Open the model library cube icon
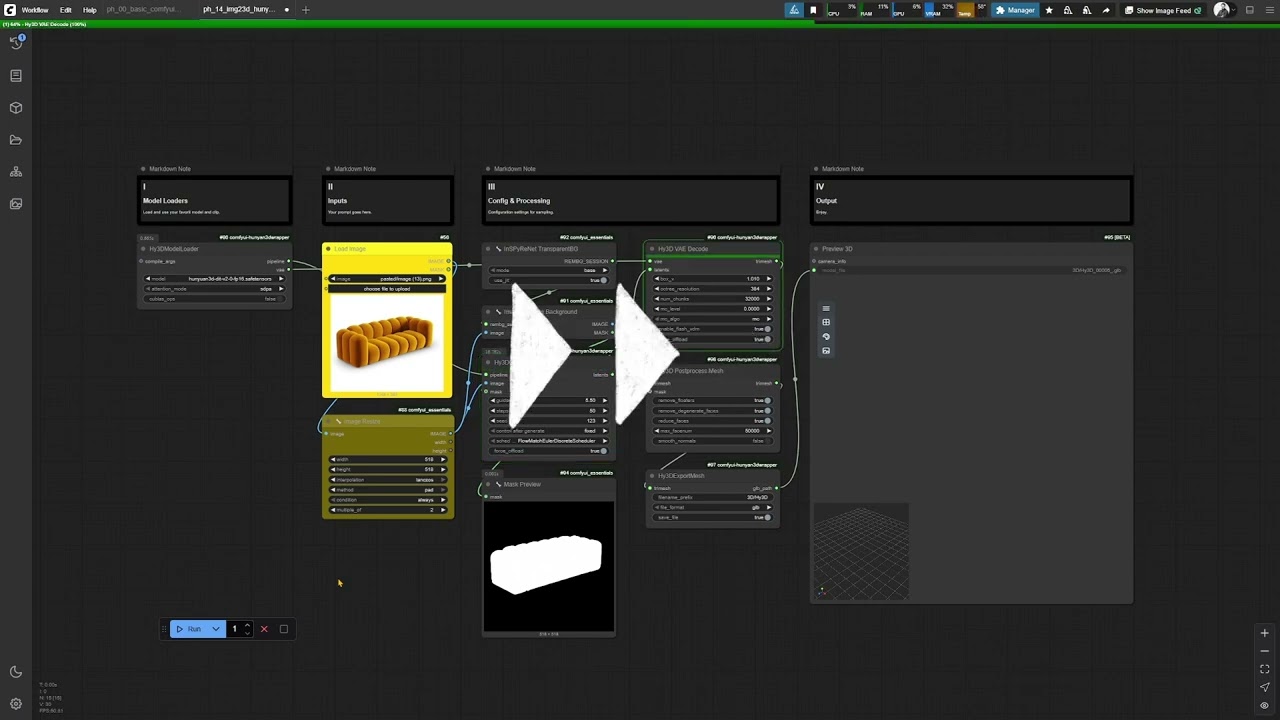Image resolution: width=1280 pixels, height=720 pixels. click(x=16, y=108)
